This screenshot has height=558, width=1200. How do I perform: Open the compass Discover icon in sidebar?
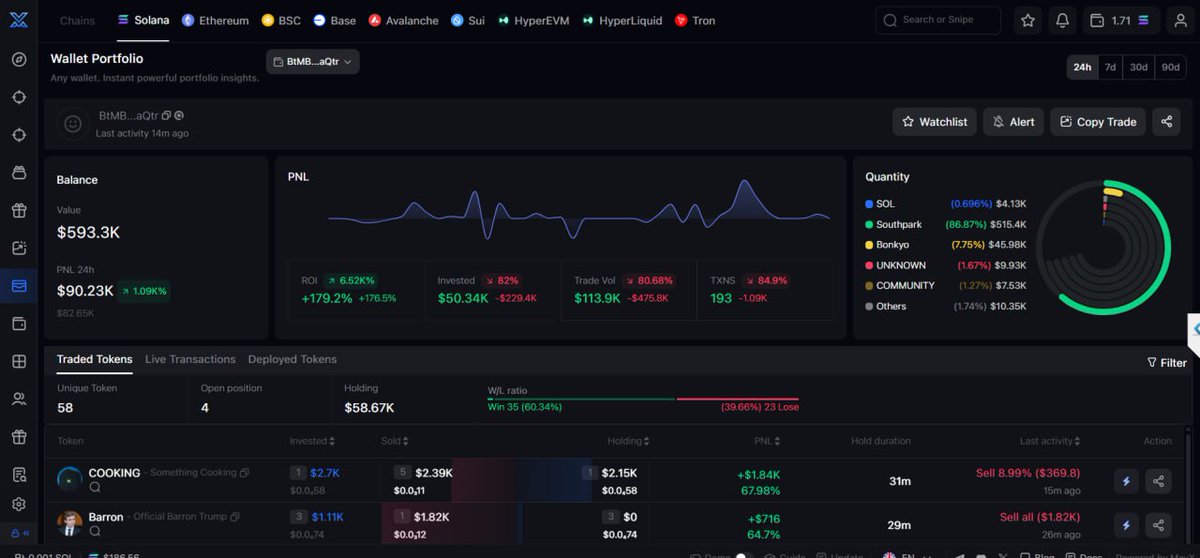click(18, 60)
